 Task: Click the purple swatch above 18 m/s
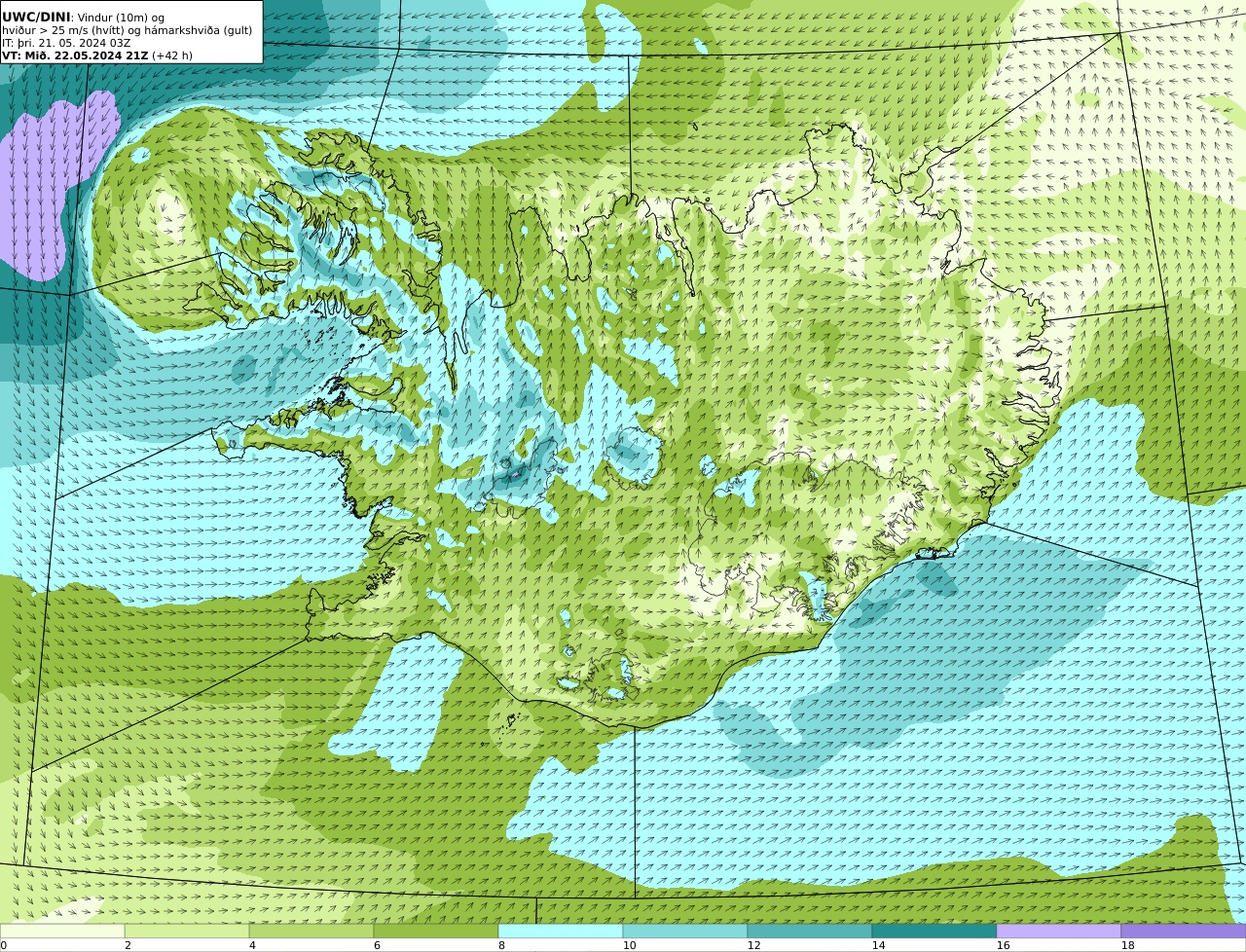(x=1184, y=932)
